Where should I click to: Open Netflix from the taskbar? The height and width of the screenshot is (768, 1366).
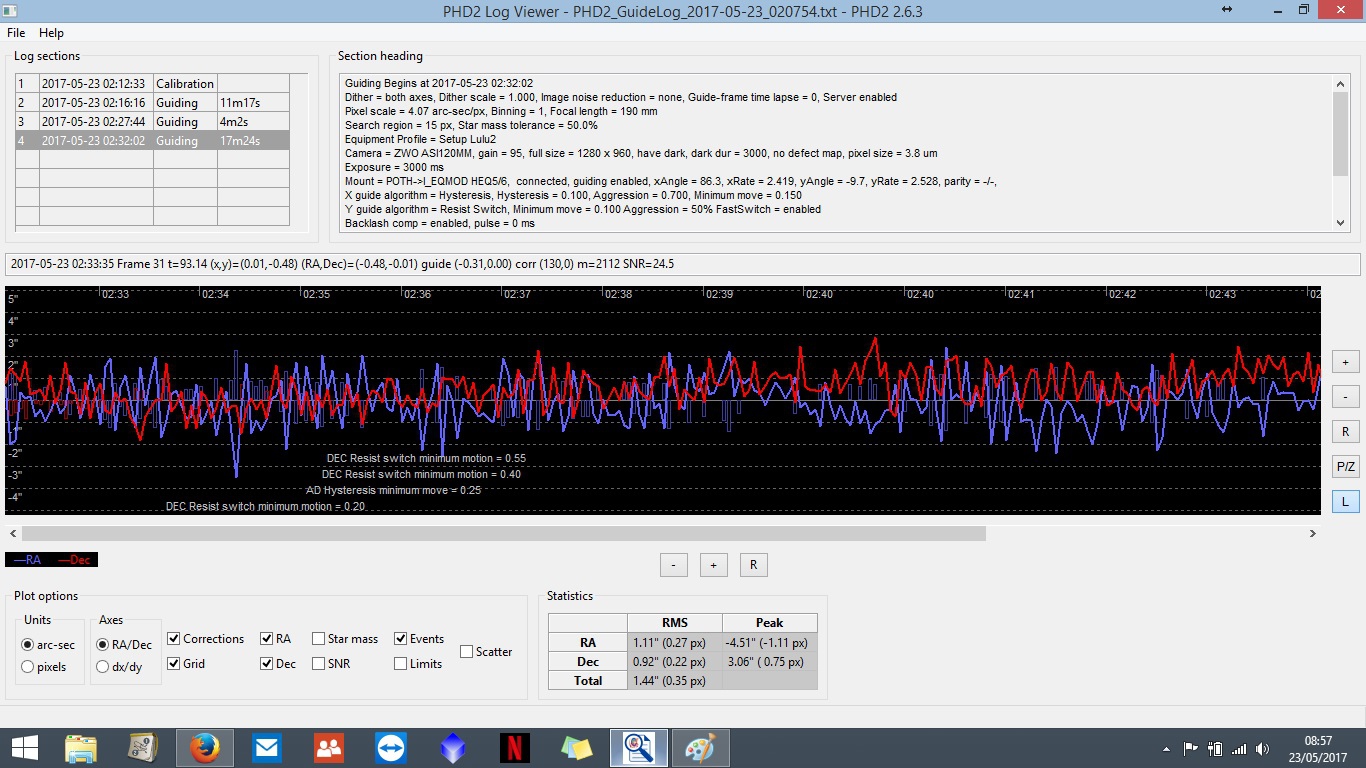point(515,748)
